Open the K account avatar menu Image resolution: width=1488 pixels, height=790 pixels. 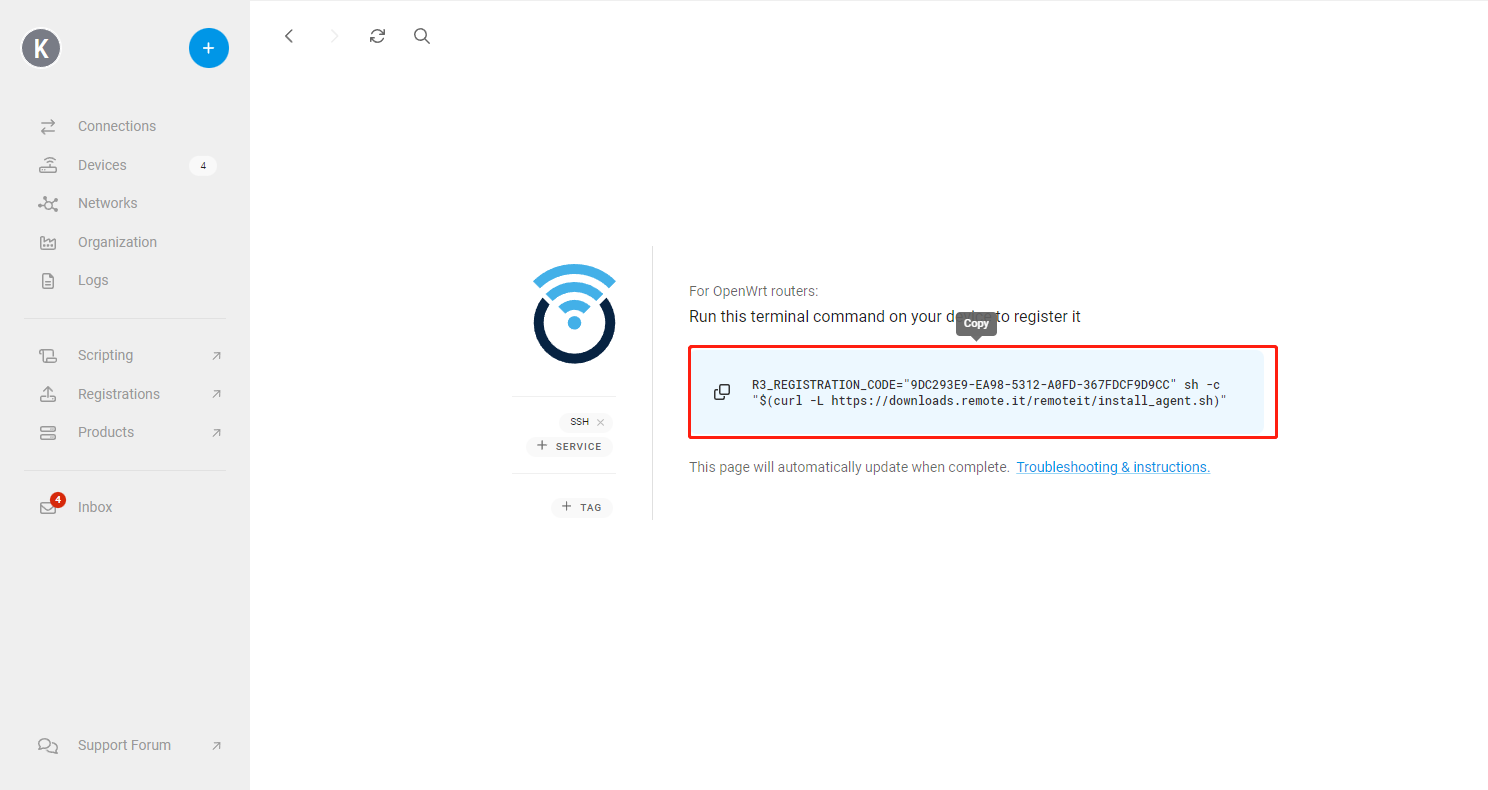pyautogui.click(x=41, y=48)
